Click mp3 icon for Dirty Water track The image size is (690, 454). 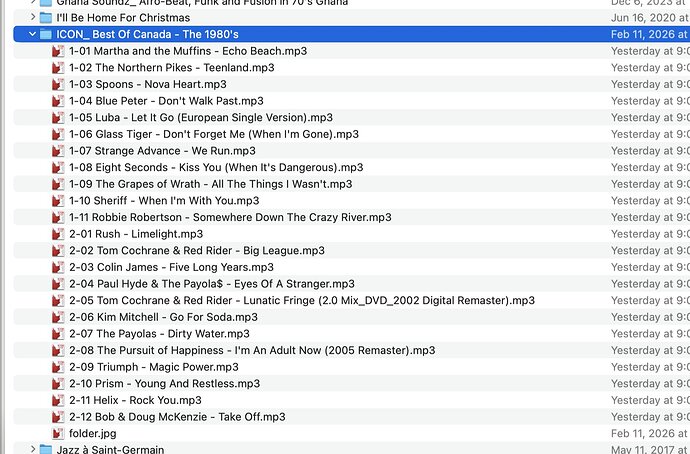click(x=58, y=334)
